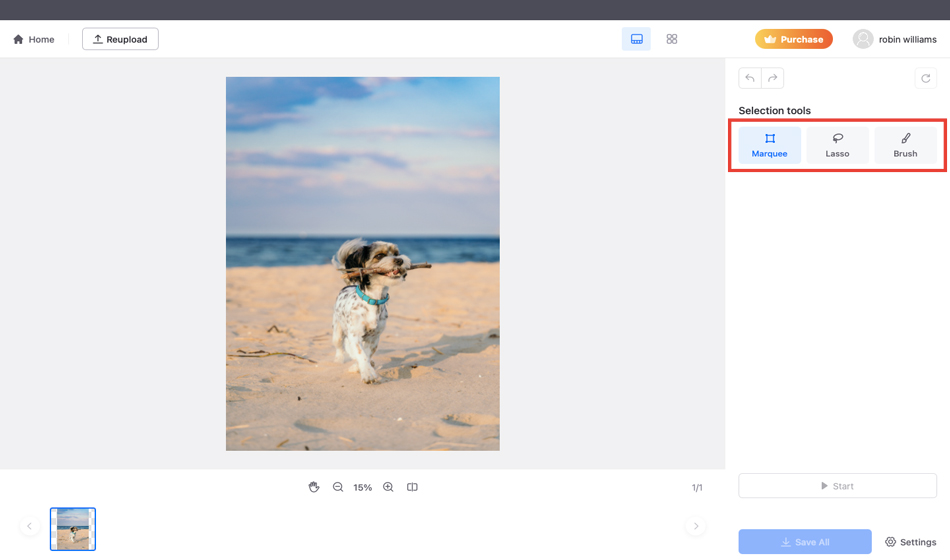Screen dimensions: 950x560
Task: Toggle before/after compare view
Action: (x=412, y=487)
